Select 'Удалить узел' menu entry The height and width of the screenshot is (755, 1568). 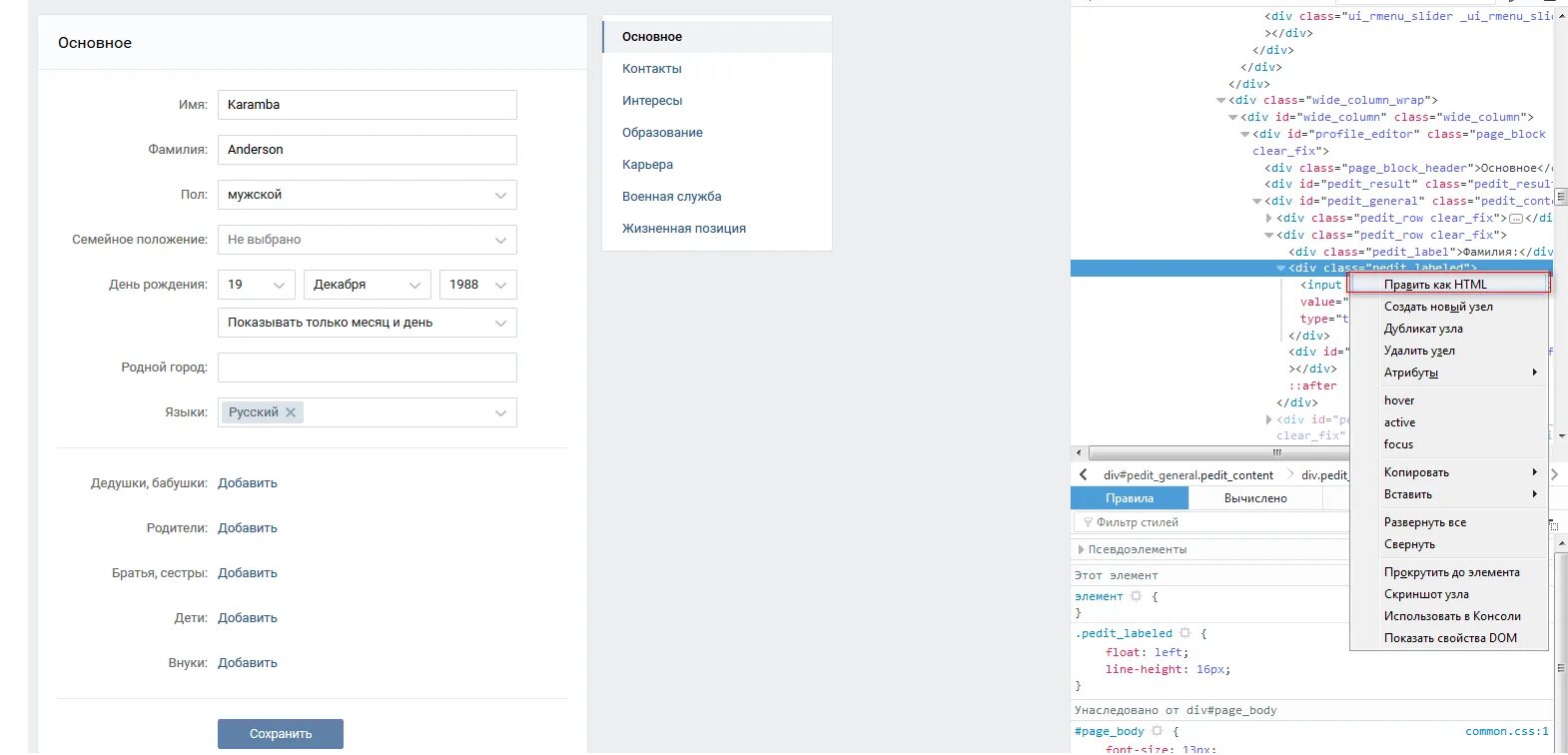coord(1448,351)
